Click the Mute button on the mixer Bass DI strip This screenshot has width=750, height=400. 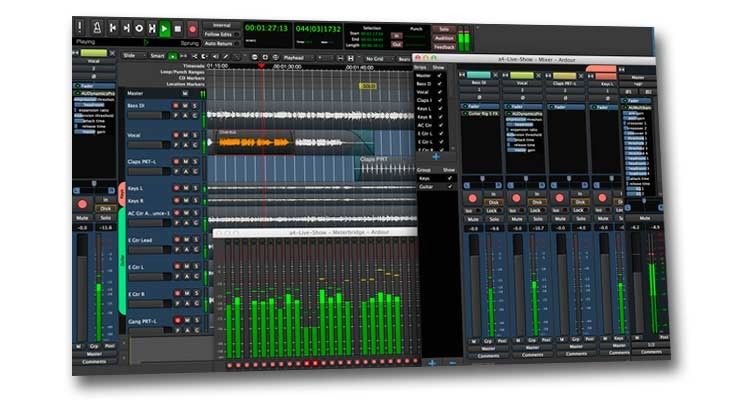point(473,219)
